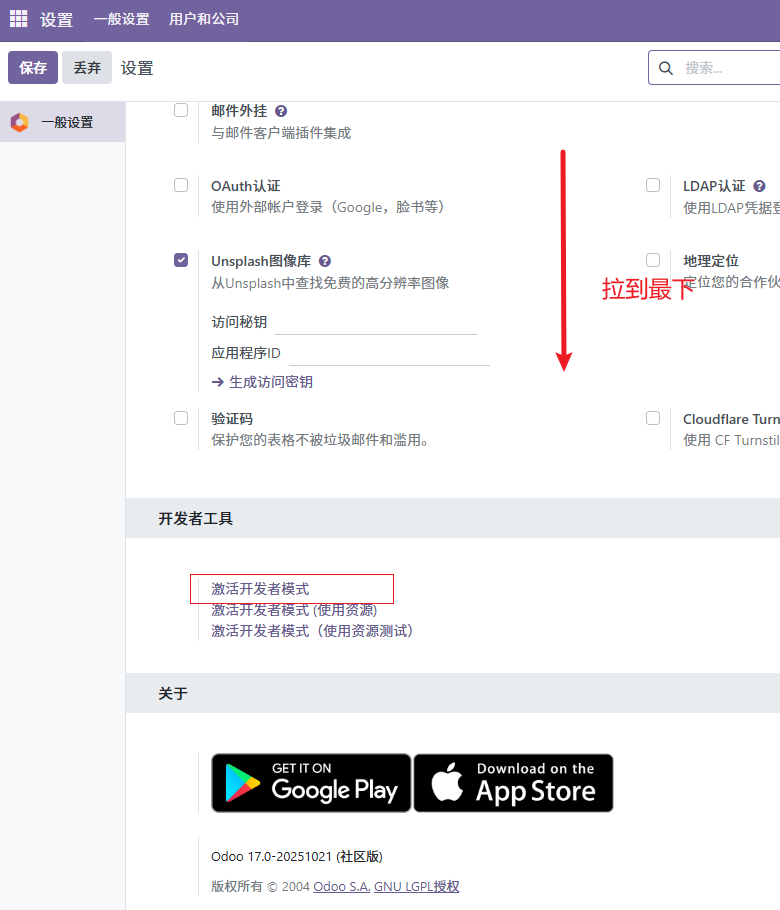The height and width of the screenshot is (910, 780).
Task: Open the 用户和公司 top menu
Action: (x=204, y=19)
